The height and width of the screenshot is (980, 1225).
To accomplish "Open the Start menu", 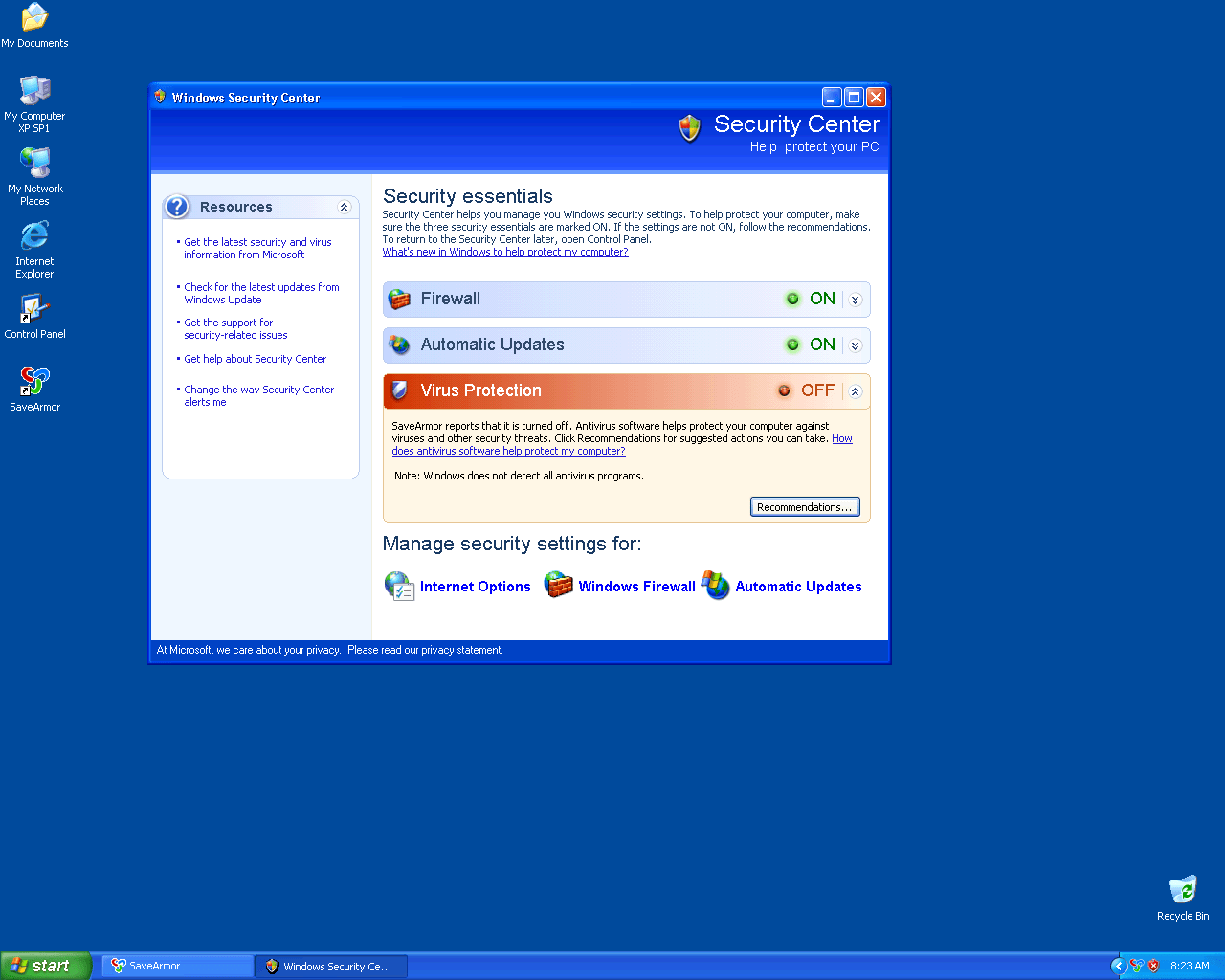I will point(46,966).
